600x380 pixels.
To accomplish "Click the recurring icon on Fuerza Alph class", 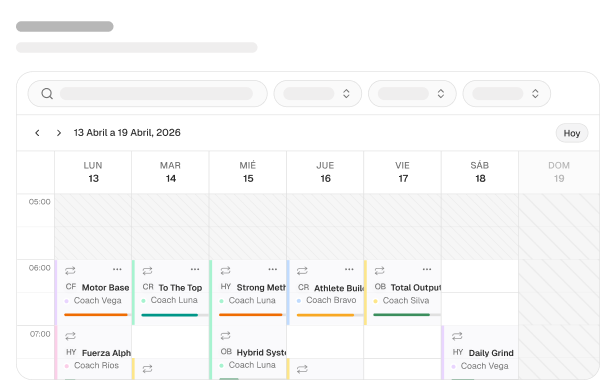I will pos(70,336).
